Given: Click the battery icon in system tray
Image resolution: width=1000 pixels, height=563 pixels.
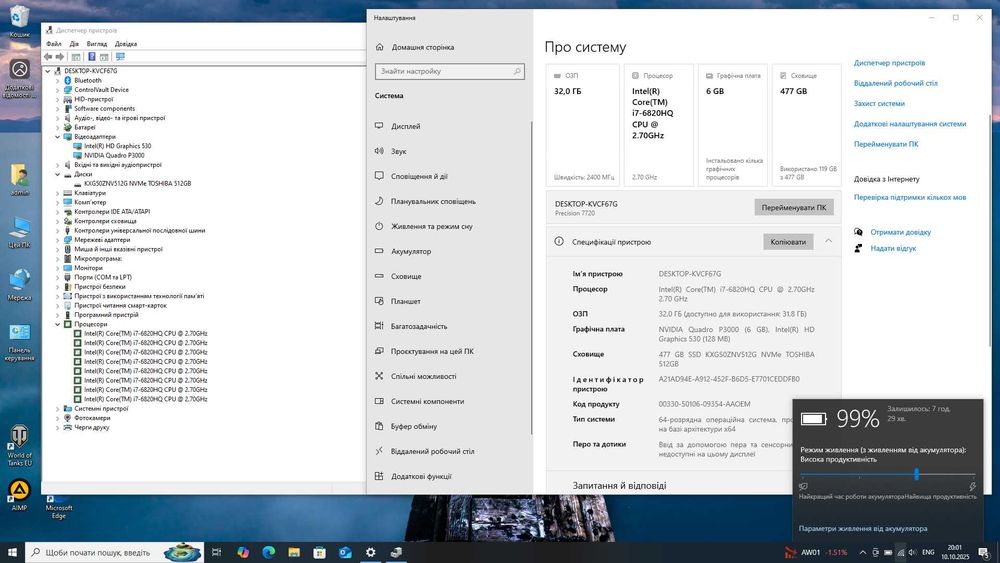Looking at the screenshot, I should point(888,552).
